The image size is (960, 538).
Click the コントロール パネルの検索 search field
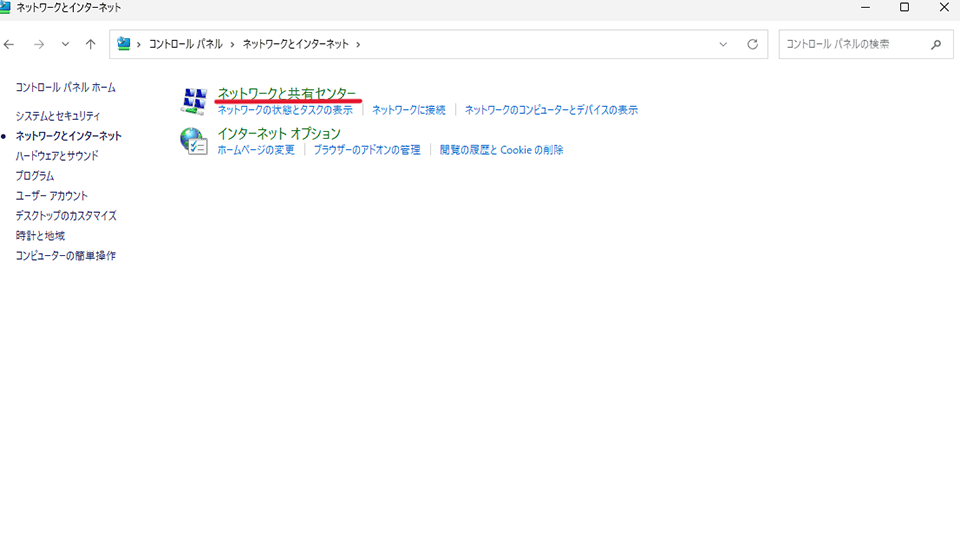(850, 45)
